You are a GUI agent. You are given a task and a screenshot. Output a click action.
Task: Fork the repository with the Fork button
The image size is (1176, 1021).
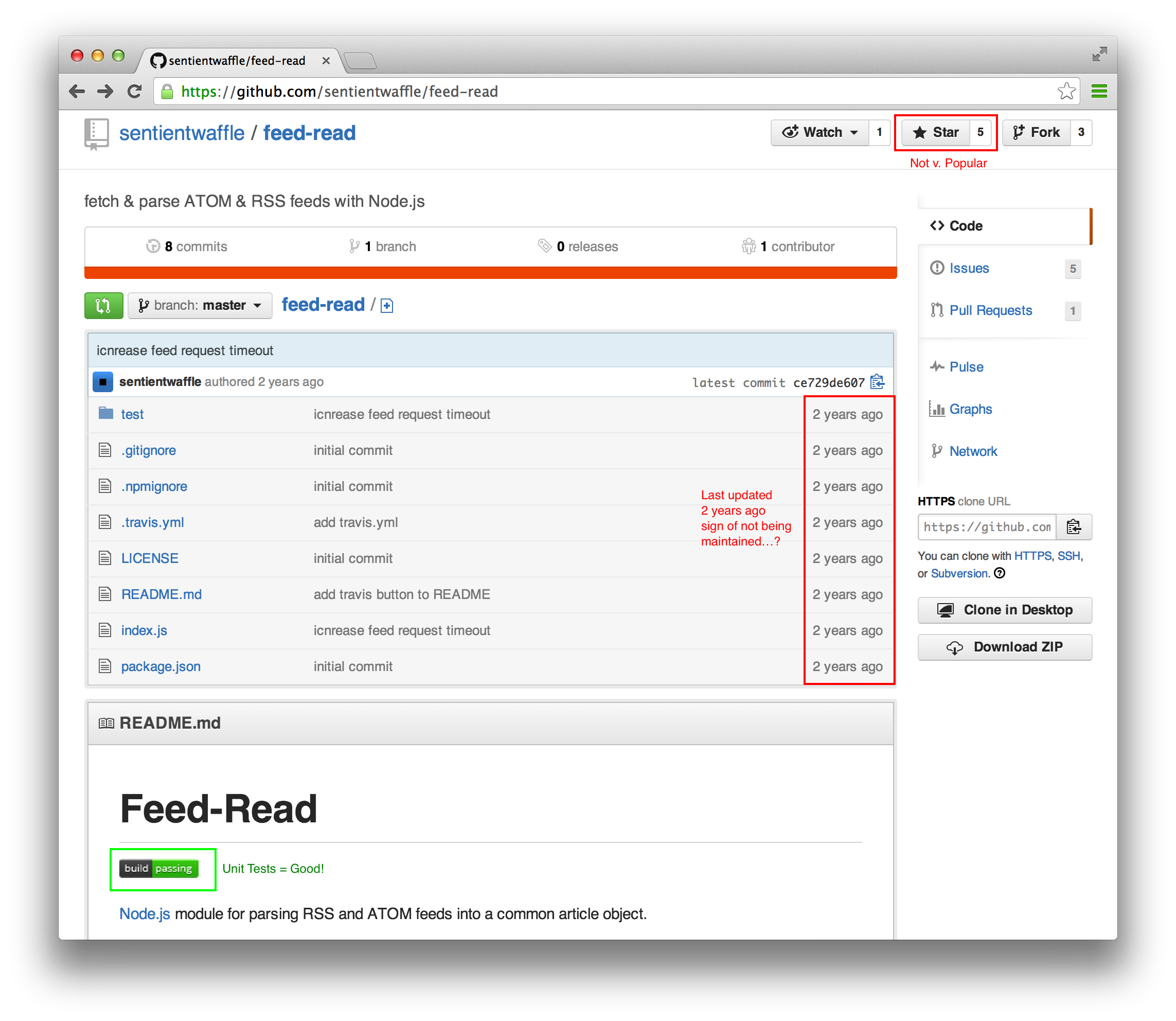click(1036, 132)
